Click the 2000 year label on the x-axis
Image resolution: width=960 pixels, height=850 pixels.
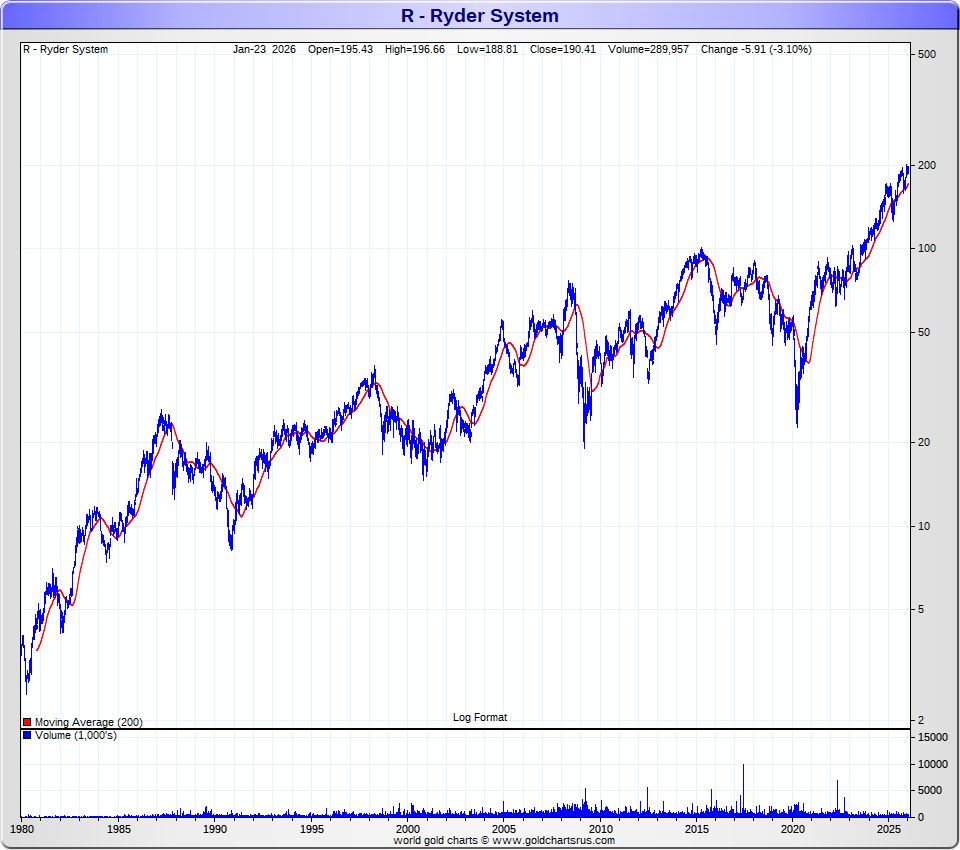(408, 830)
